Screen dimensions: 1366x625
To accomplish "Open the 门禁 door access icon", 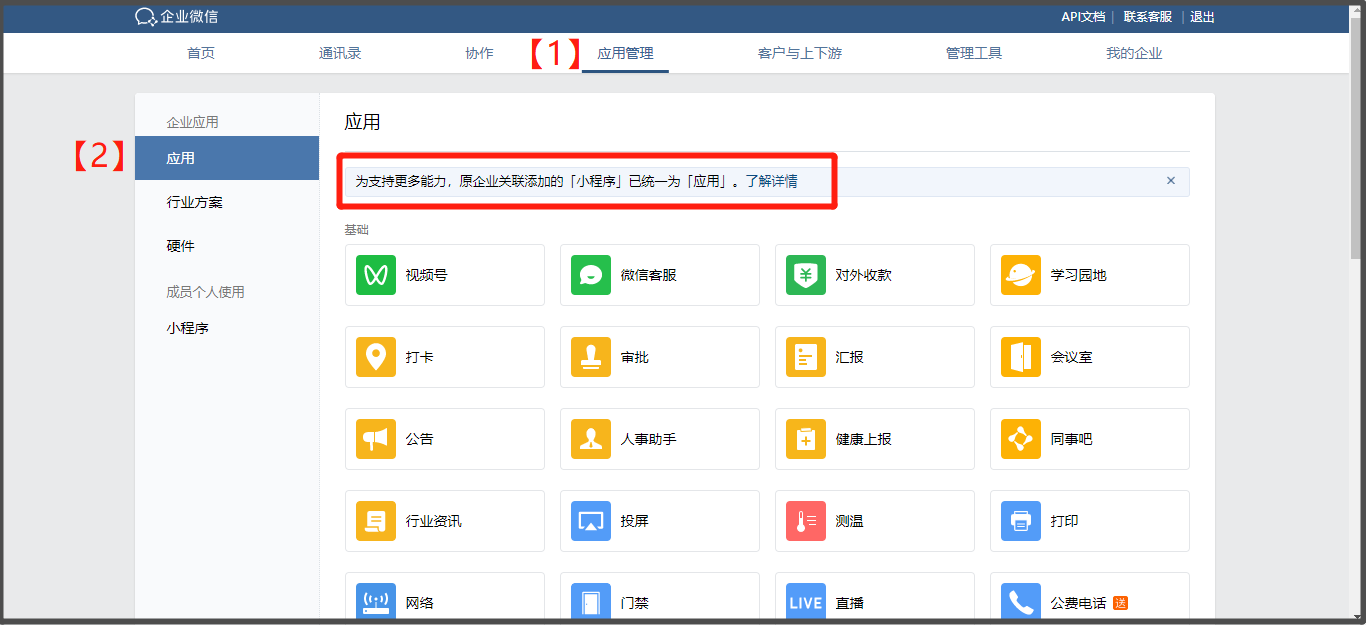I will pyautogui.click(x=591, y=602).
